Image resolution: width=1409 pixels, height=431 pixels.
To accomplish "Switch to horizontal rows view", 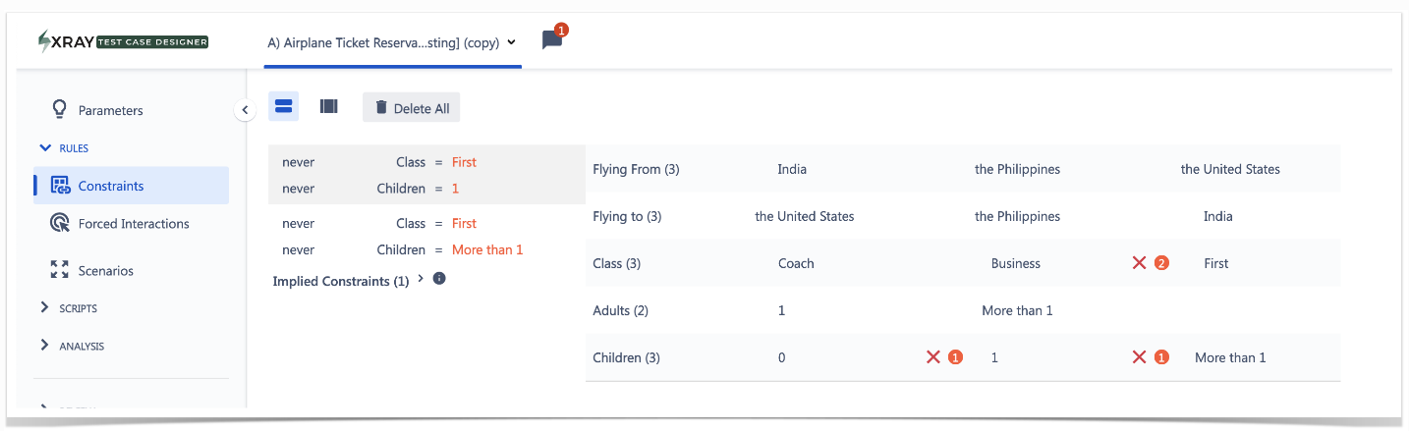I will point(283,106).
